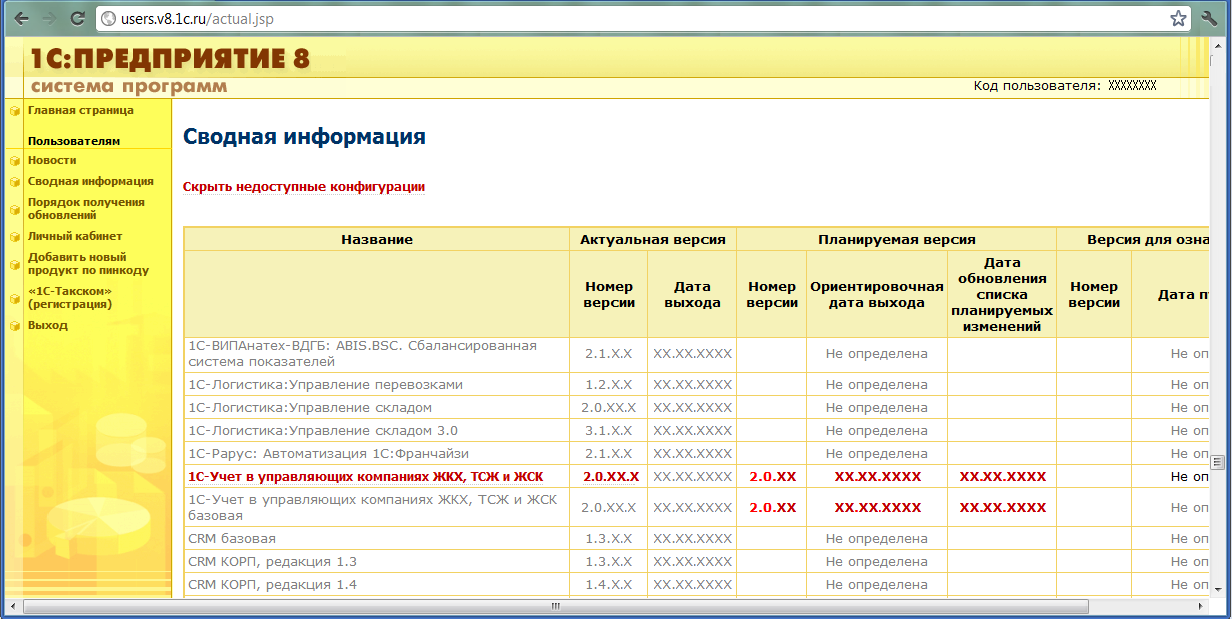Open the browser wrench settings menu
Image resolution: width=1232 pixels, height=619 pixels.
point(1212,18)
